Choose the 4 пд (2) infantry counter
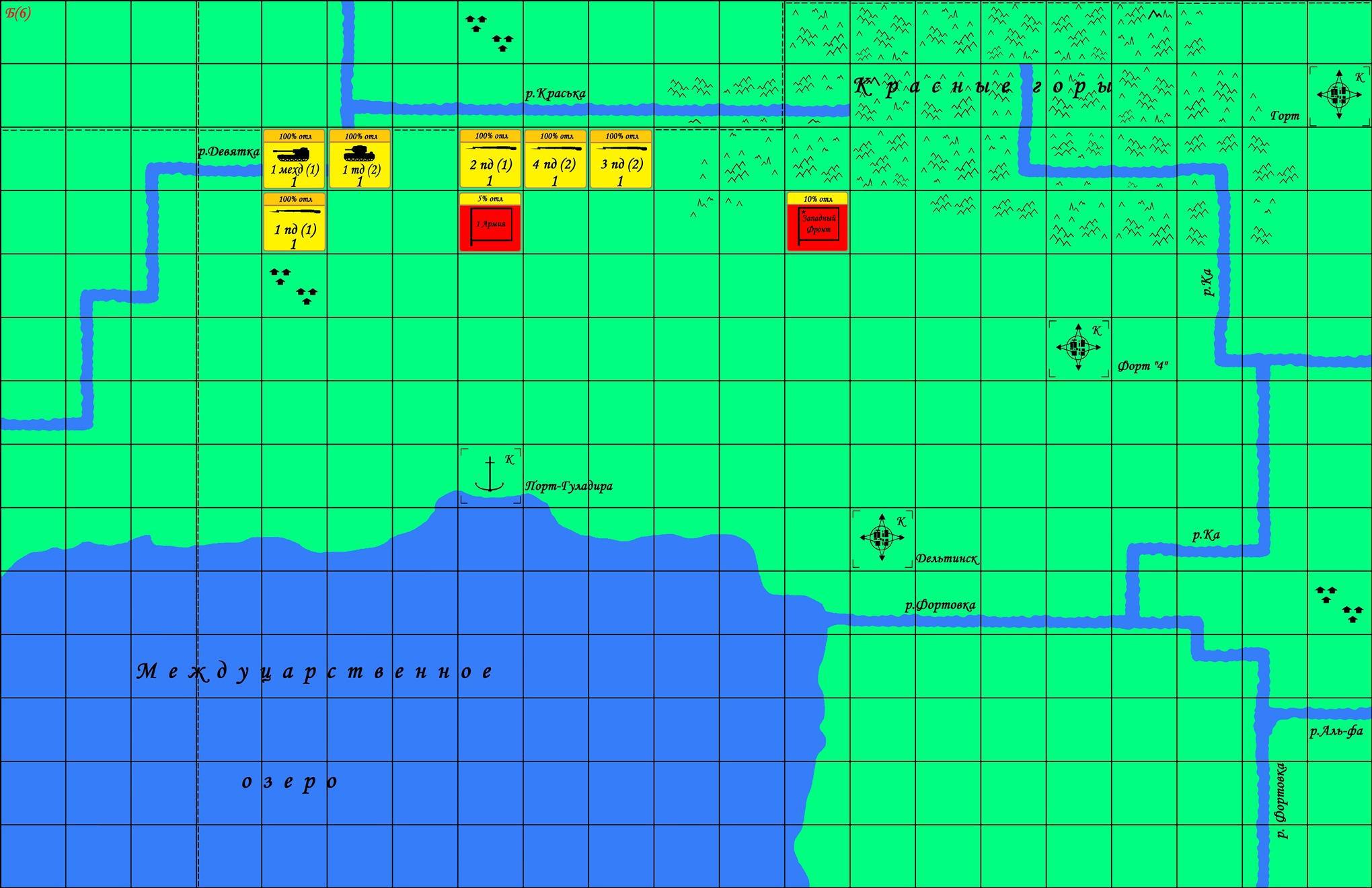Viewport: 1372px width, 888px height. (555, 159)
